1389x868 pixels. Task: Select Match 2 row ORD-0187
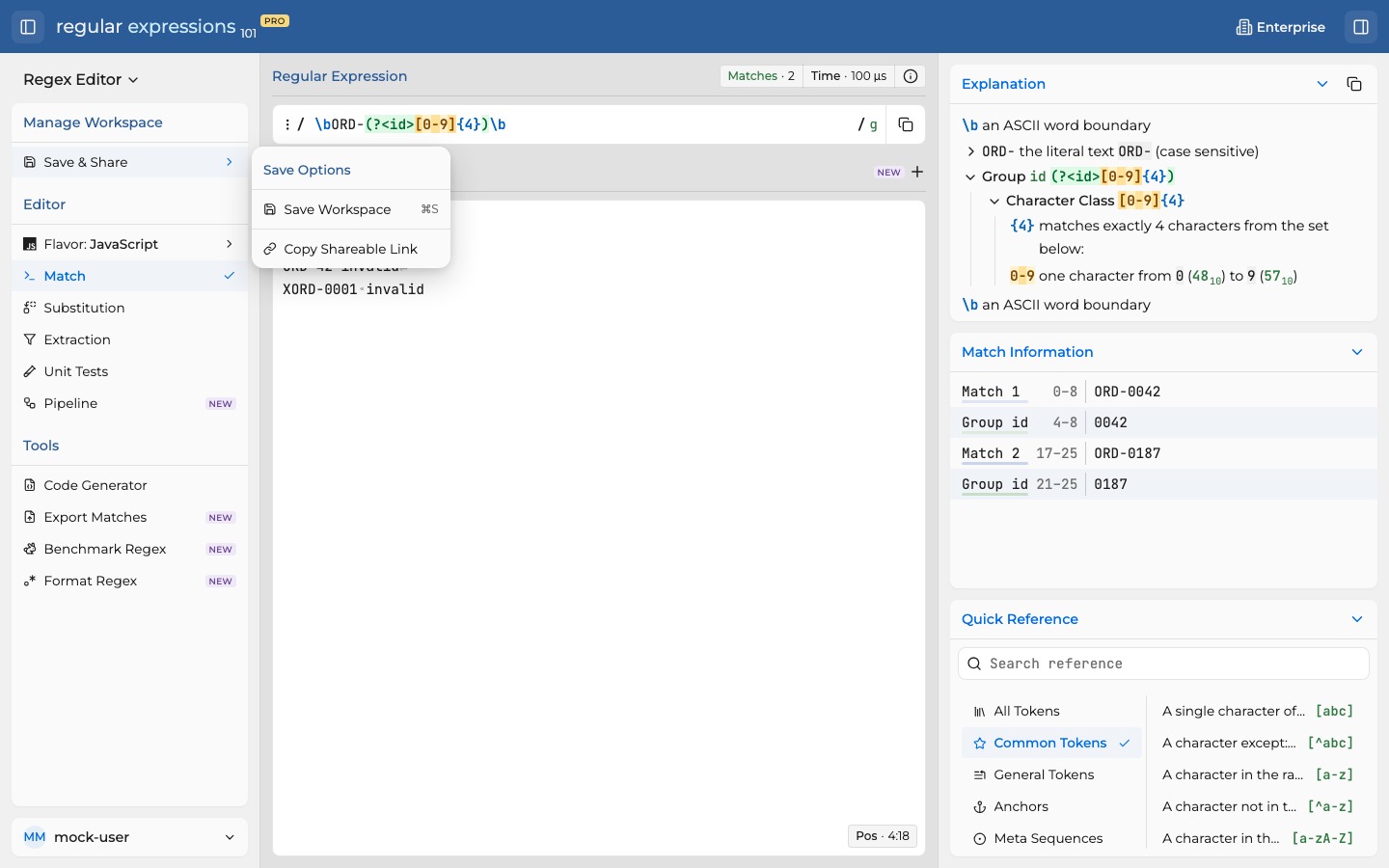(1163, 453)
